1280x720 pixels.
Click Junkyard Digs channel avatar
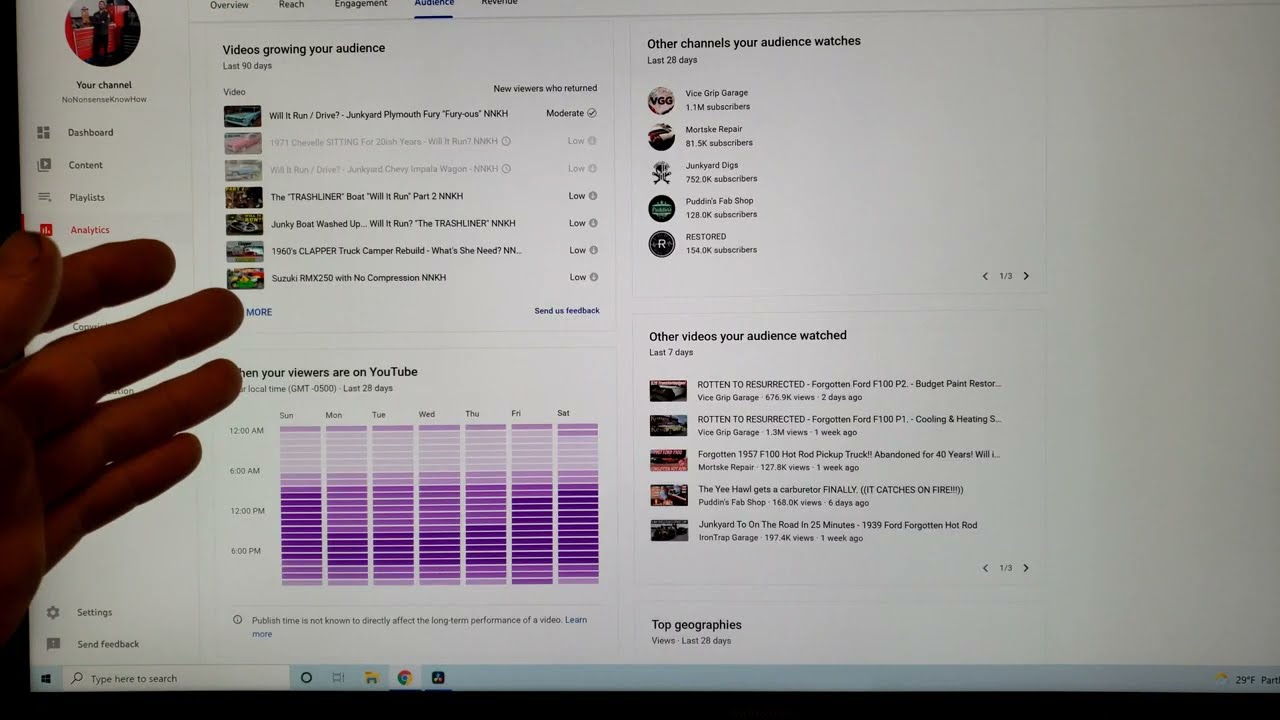661,172
